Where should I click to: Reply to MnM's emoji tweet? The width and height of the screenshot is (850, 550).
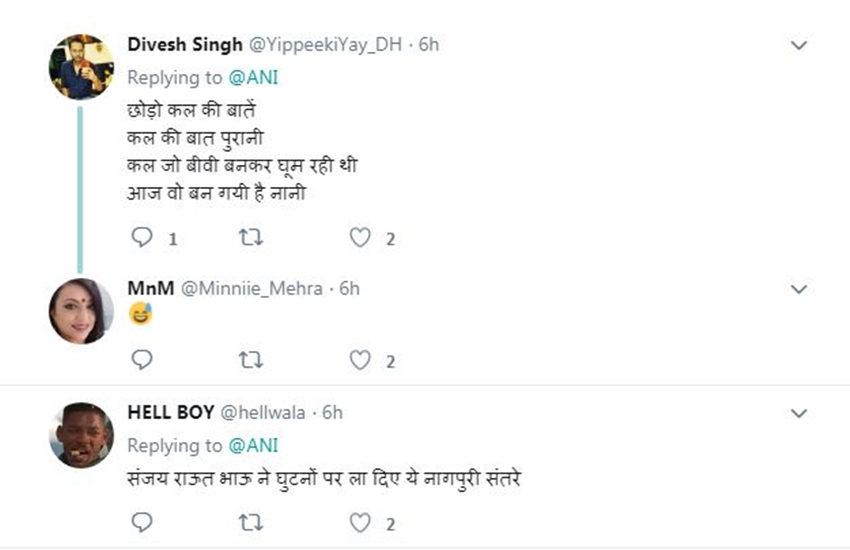point(142,360)
